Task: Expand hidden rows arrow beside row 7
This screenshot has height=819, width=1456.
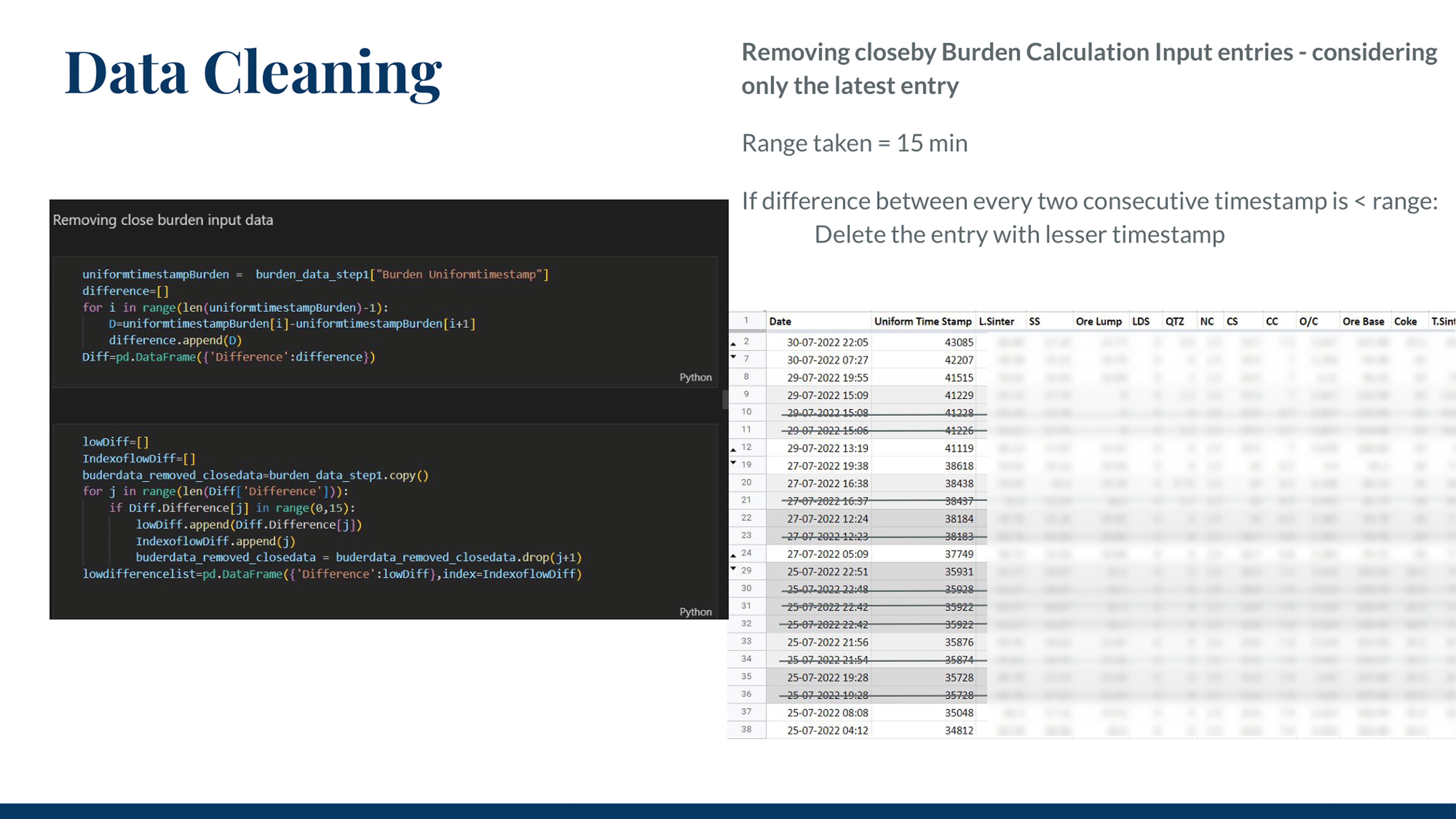Action: click(x=733, y=357)
